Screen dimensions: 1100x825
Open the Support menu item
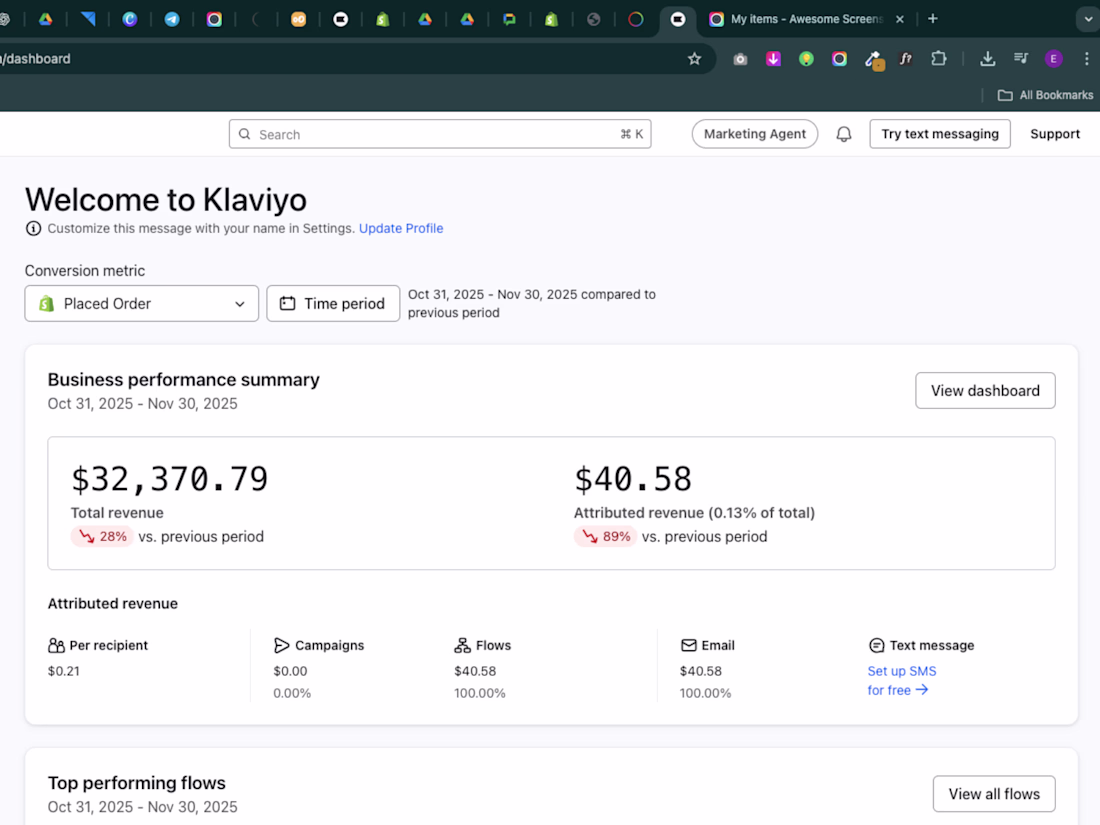click(1054, 134)
